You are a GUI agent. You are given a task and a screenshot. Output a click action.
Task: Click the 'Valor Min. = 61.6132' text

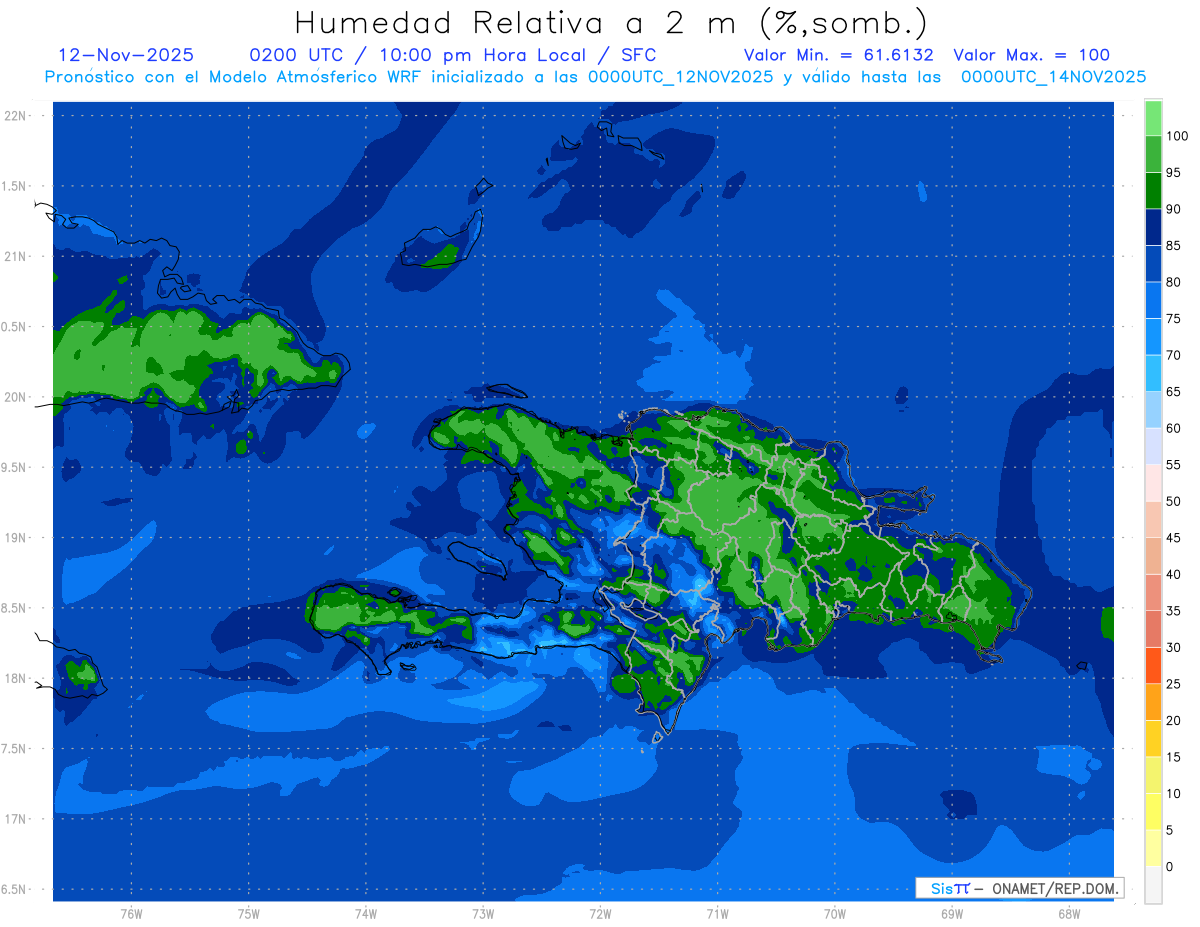[838, 55]
